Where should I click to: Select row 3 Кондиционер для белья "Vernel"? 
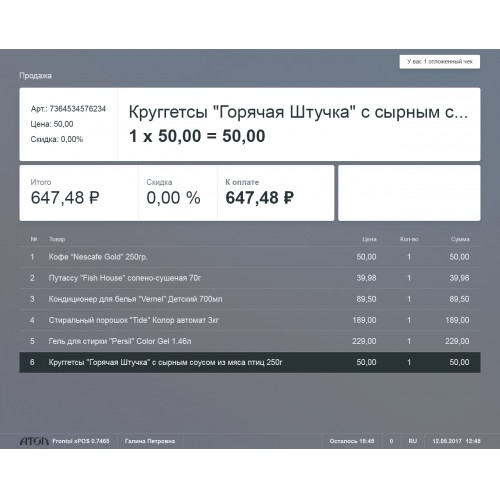click(250, 299)
